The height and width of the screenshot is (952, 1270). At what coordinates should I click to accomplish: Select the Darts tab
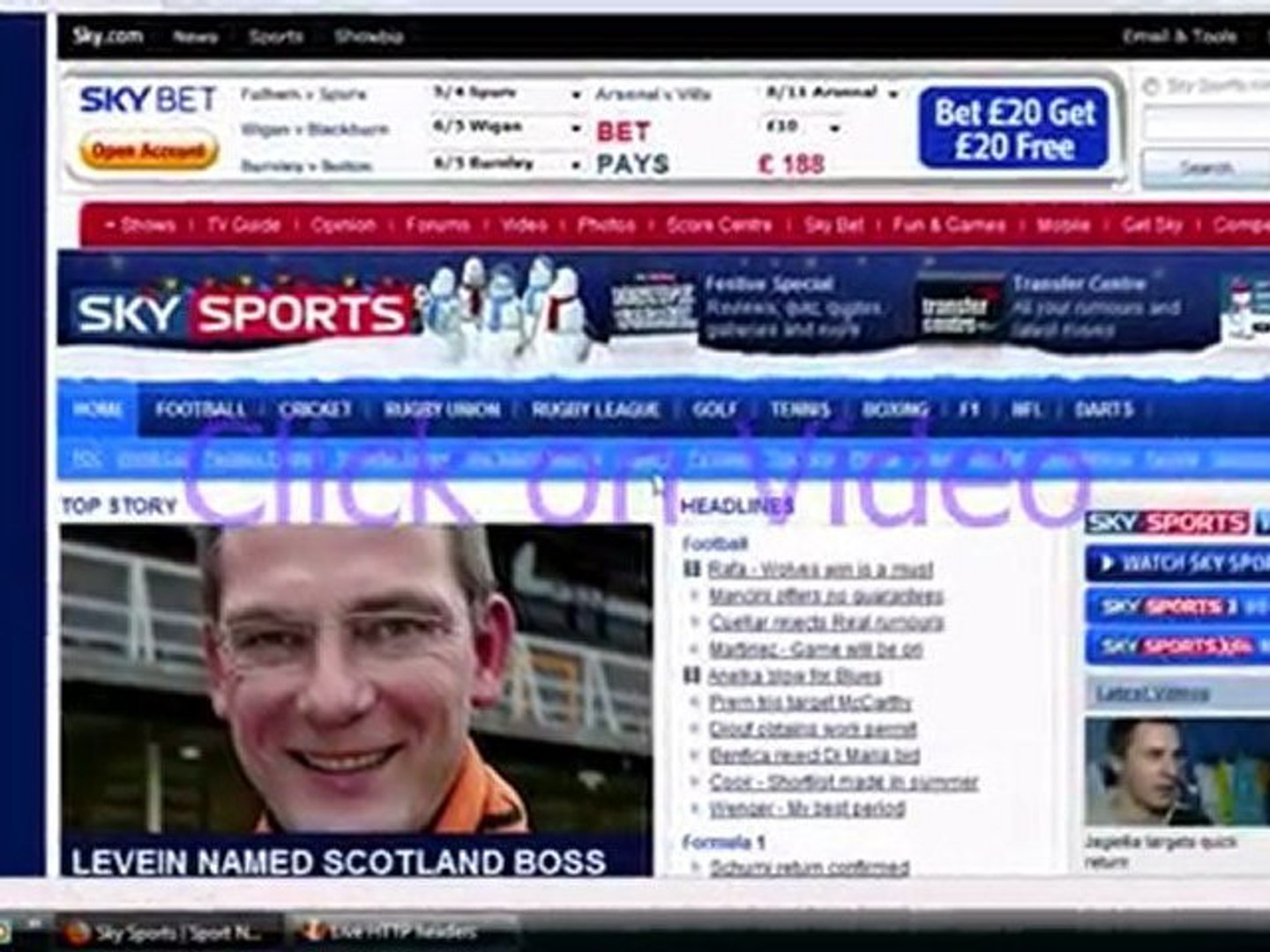(1103, 410)
